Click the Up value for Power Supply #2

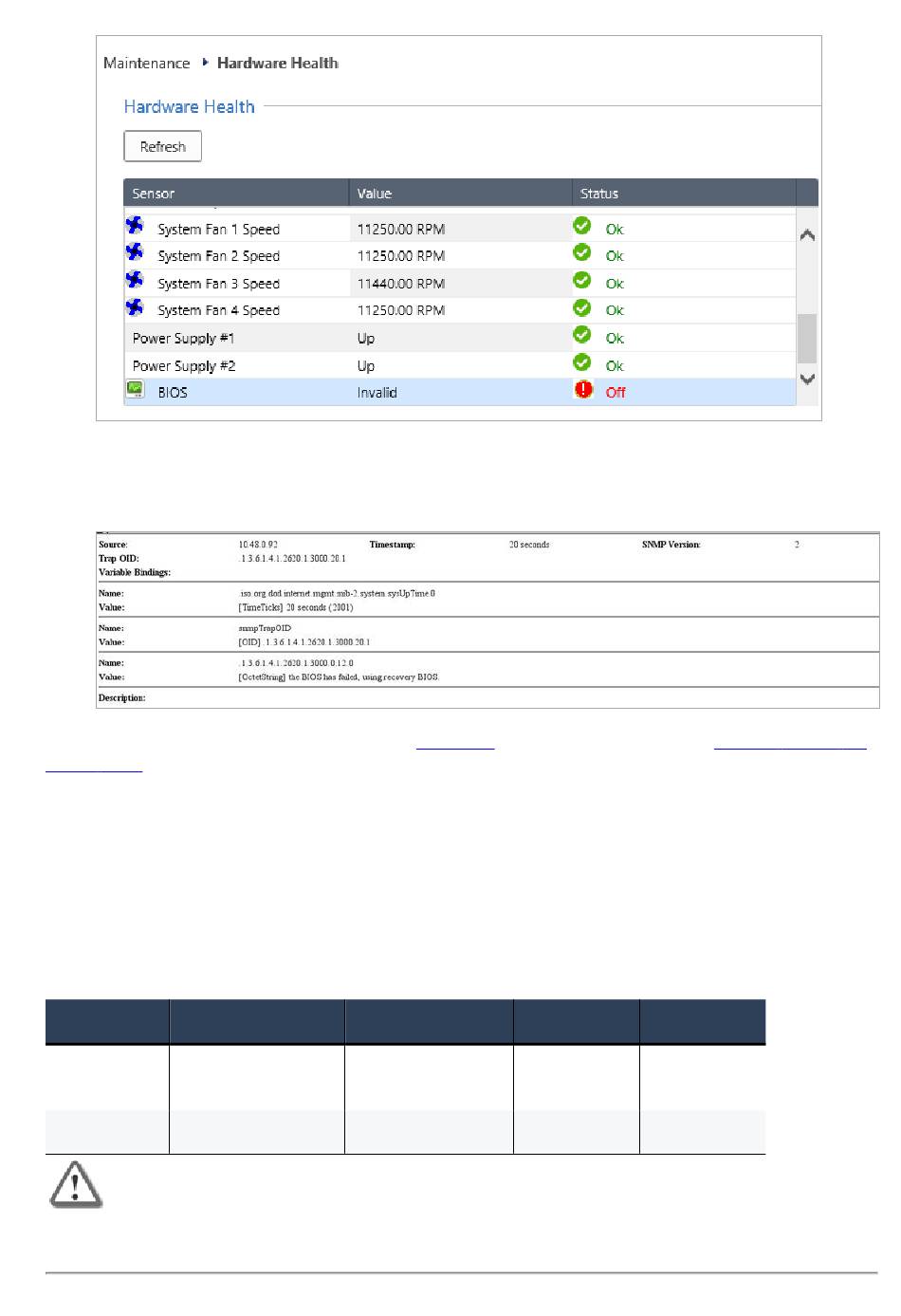click(x=366, y=366)
